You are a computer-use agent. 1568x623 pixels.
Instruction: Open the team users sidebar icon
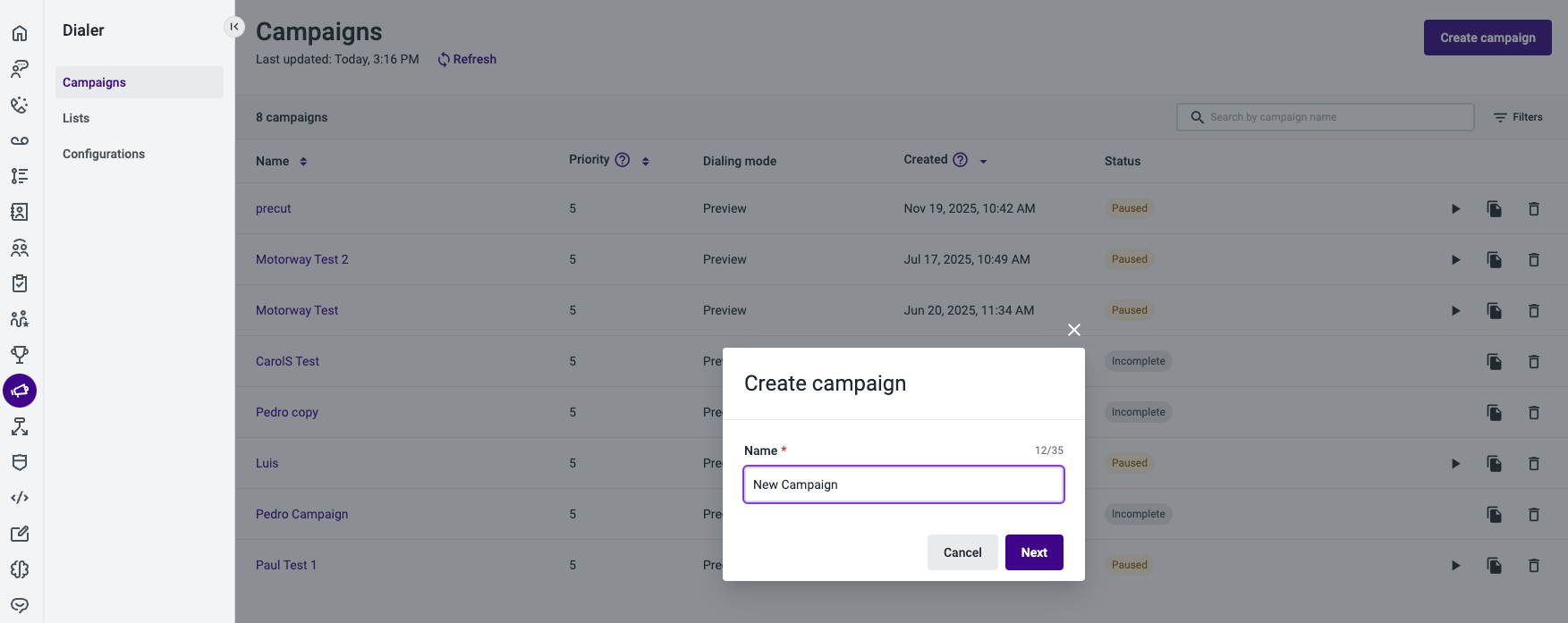20,248
